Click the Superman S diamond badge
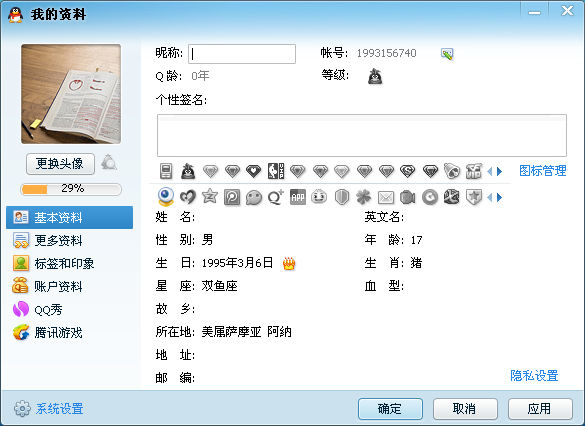The image size is (585, 426). [407, 171]
